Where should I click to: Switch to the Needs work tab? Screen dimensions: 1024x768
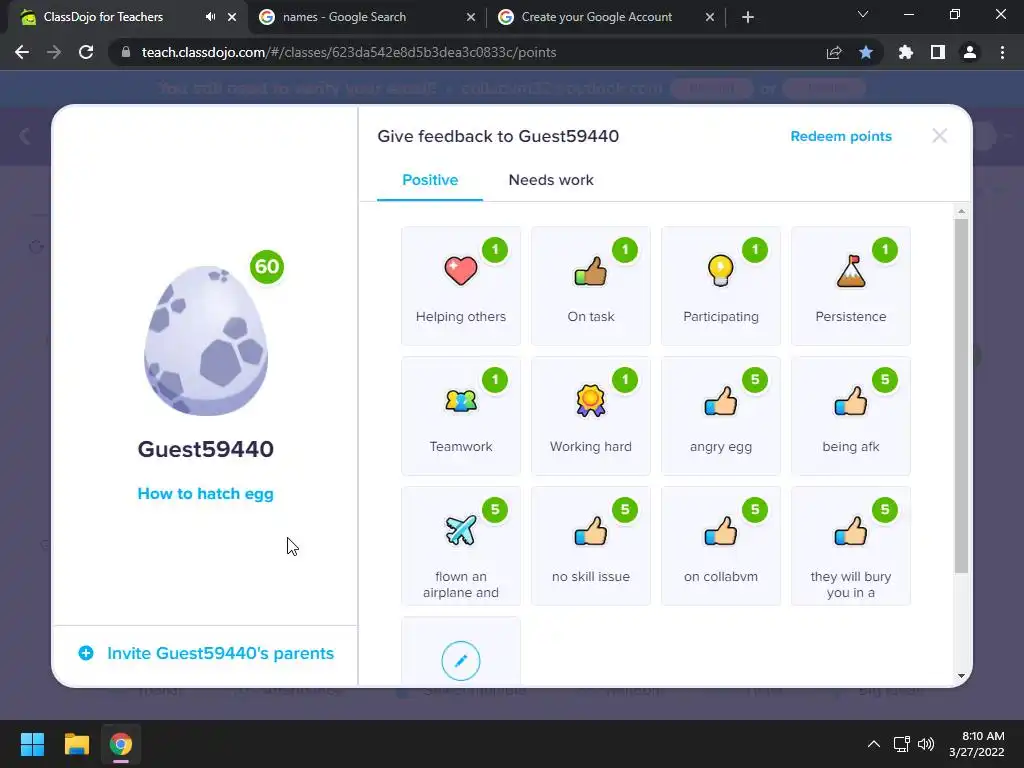[551, 180]
